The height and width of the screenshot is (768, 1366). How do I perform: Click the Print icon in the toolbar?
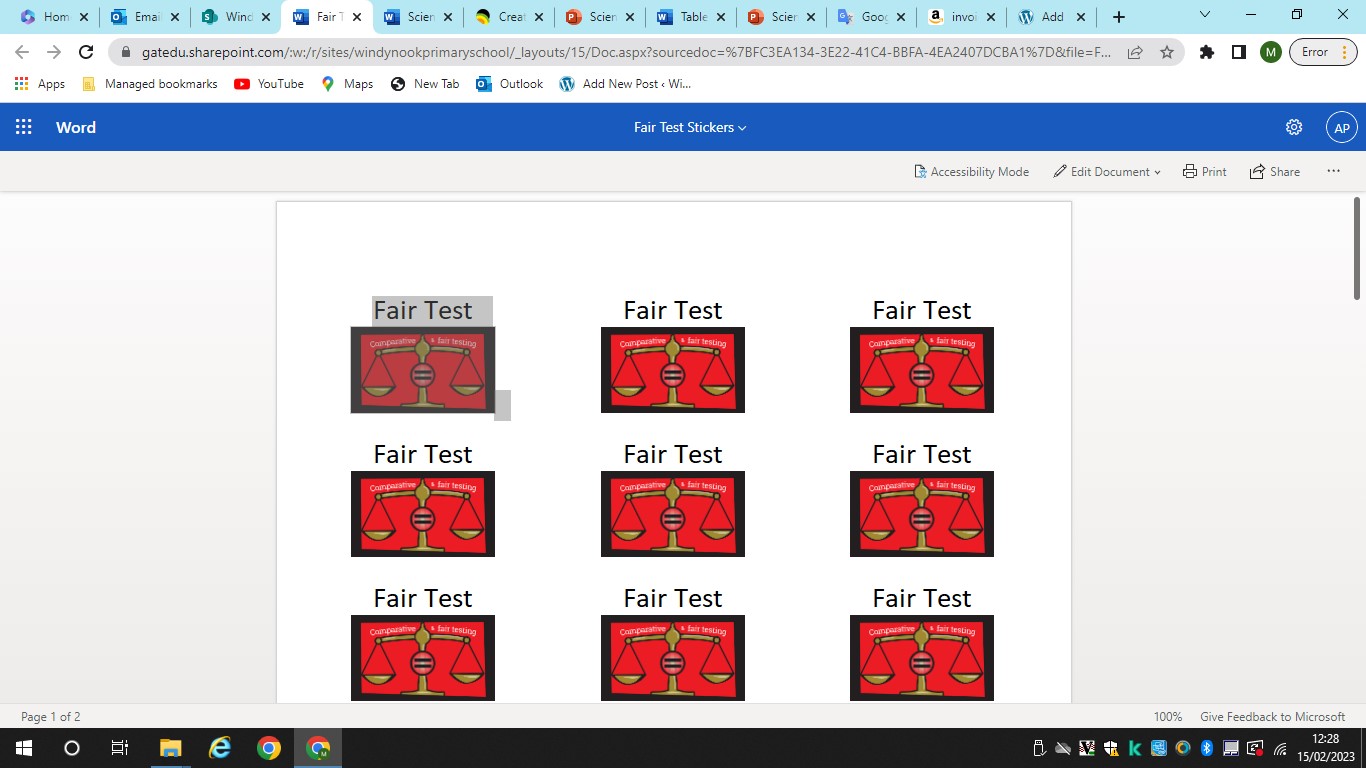[1204, 171]
